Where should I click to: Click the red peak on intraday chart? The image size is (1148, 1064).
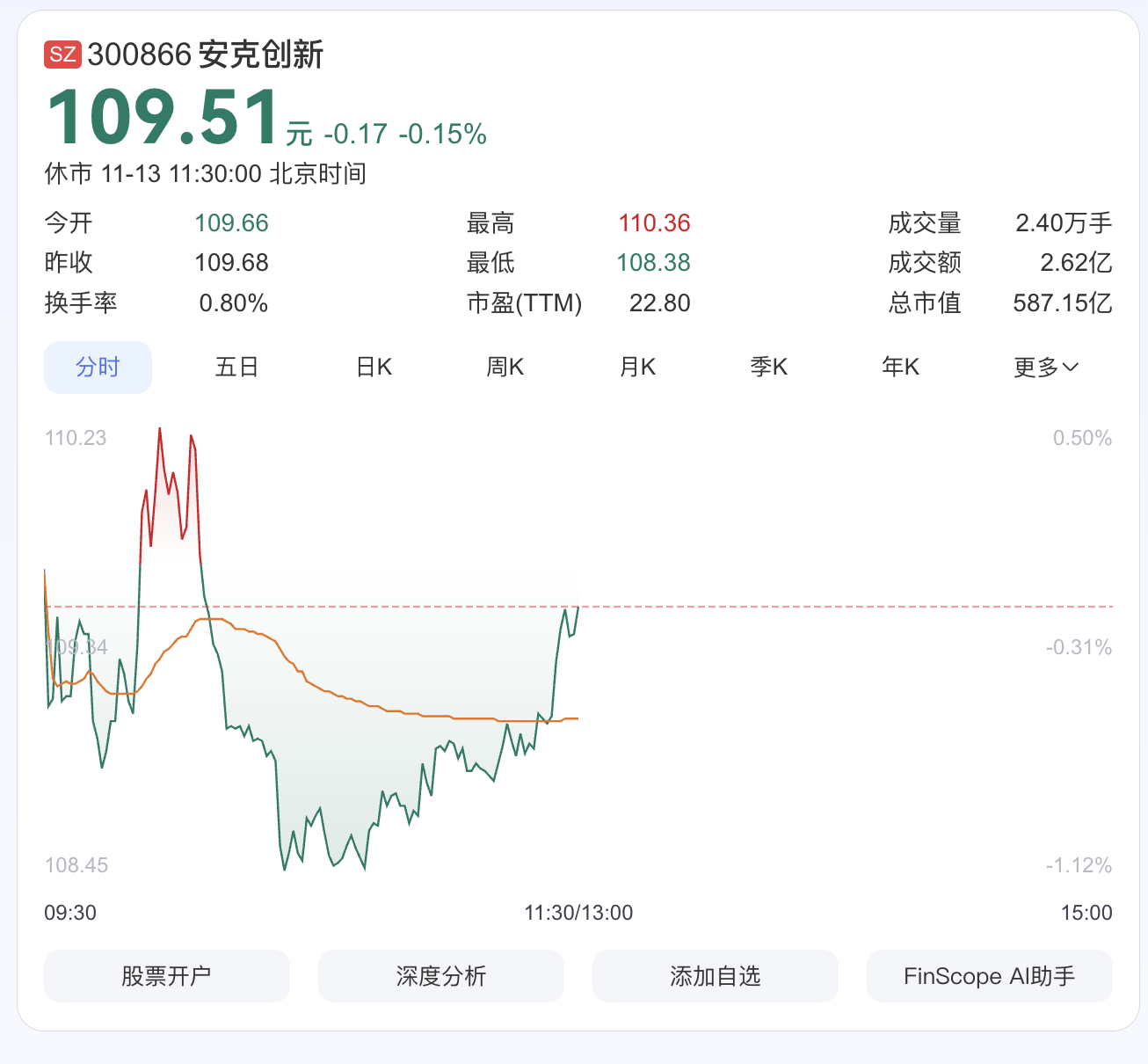[x=160, y=431]
